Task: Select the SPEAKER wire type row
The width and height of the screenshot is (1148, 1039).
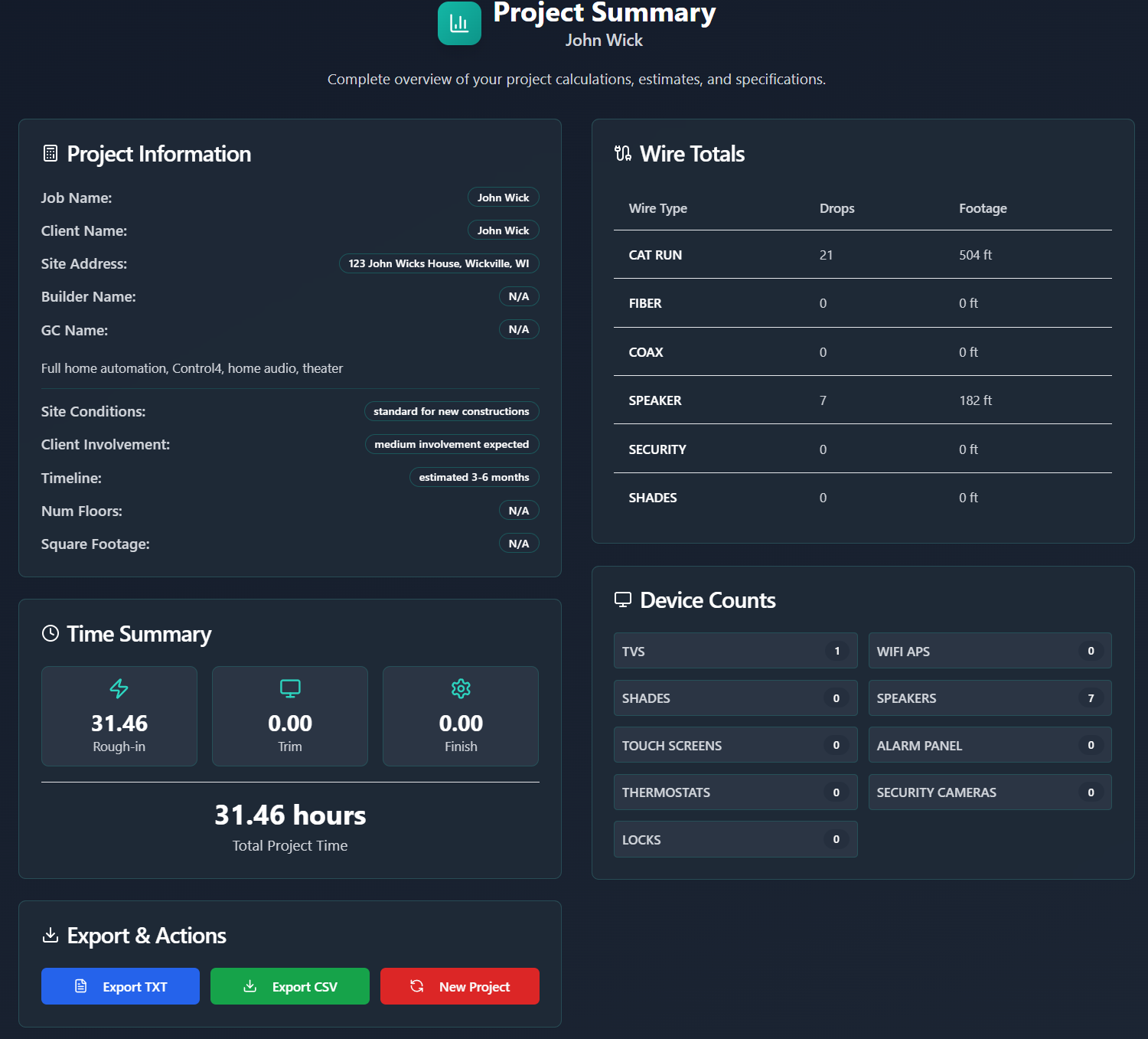Action: [863, 400]
